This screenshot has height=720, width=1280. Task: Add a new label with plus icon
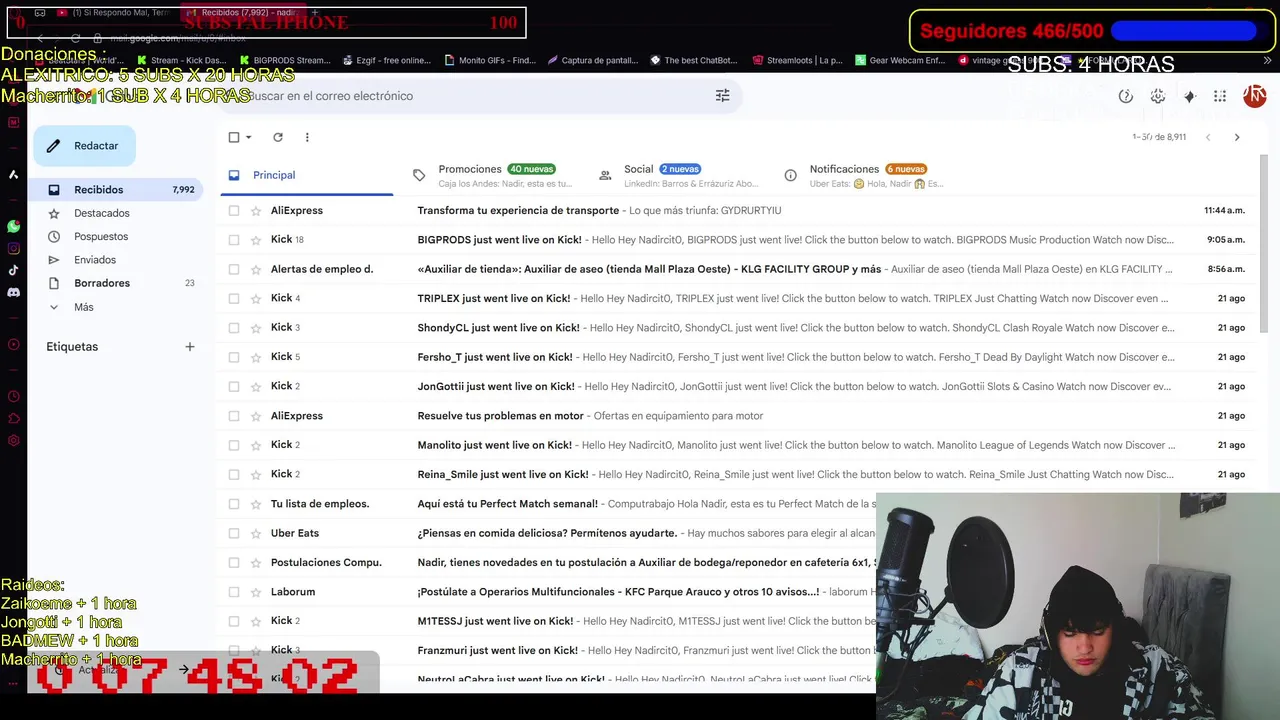(x=190, y=347)
